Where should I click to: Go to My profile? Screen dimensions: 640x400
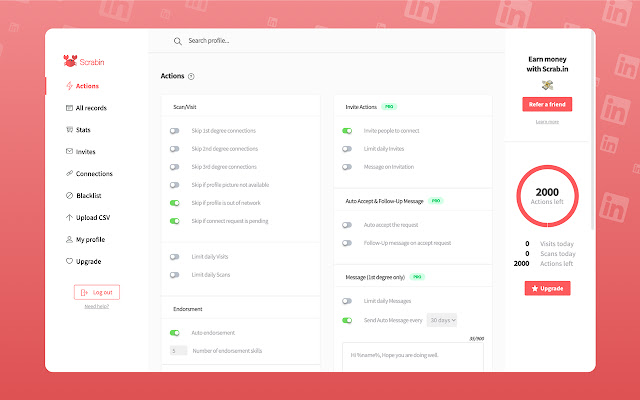(90, 239)
